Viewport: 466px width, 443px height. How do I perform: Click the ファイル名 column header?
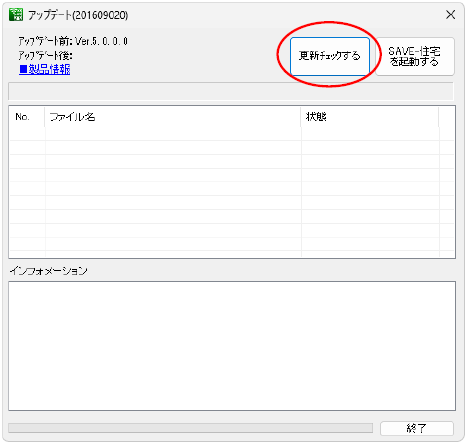click(x=173, y=117)
